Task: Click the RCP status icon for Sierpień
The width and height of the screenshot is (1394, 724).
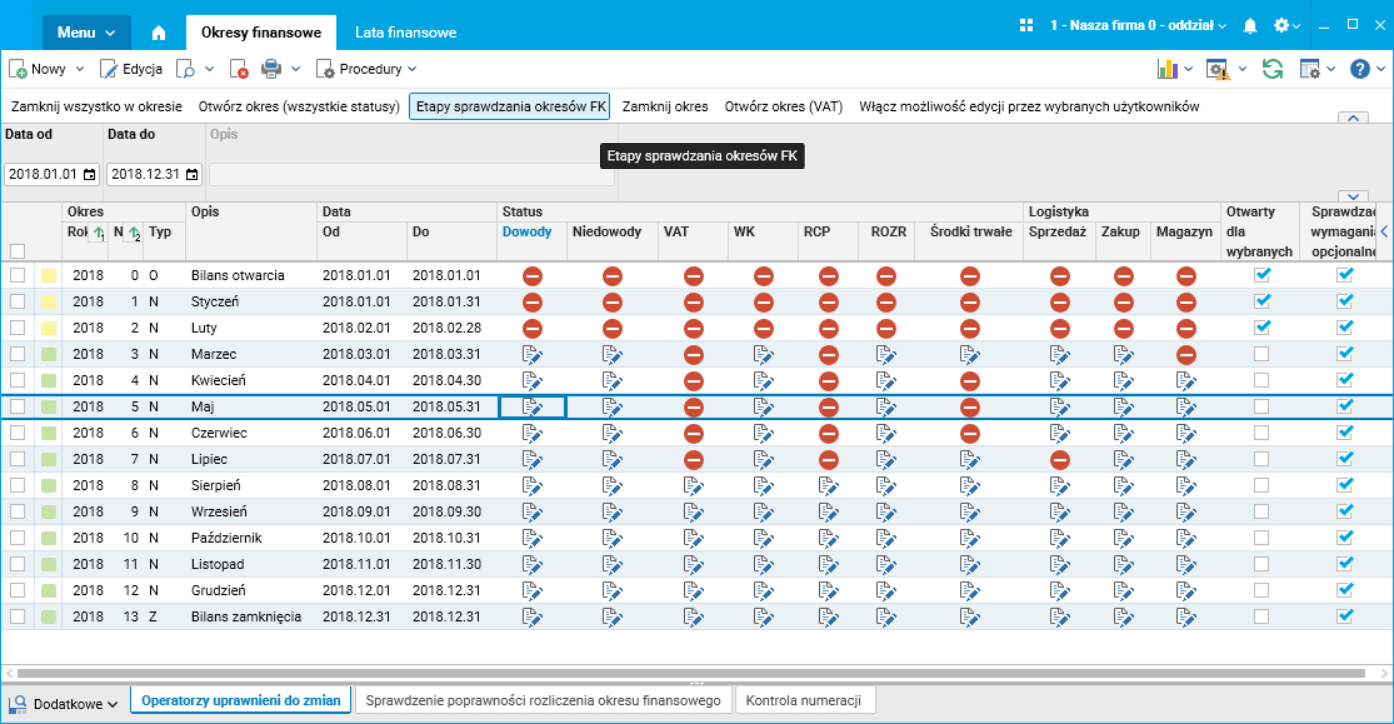Action: [x=828, y=485]
